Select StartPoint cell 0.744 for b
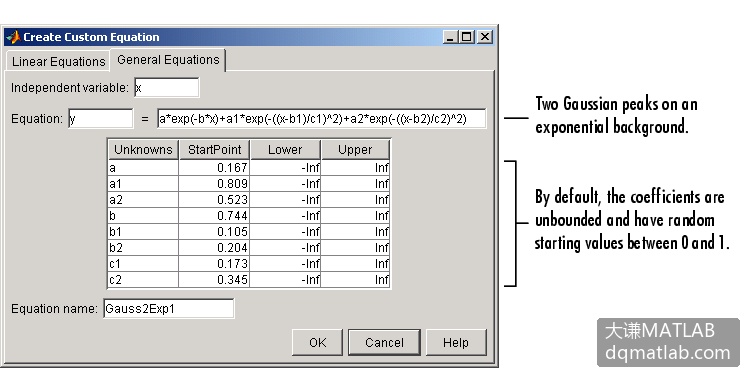The image size is (750, 377). tap(214, 216)
